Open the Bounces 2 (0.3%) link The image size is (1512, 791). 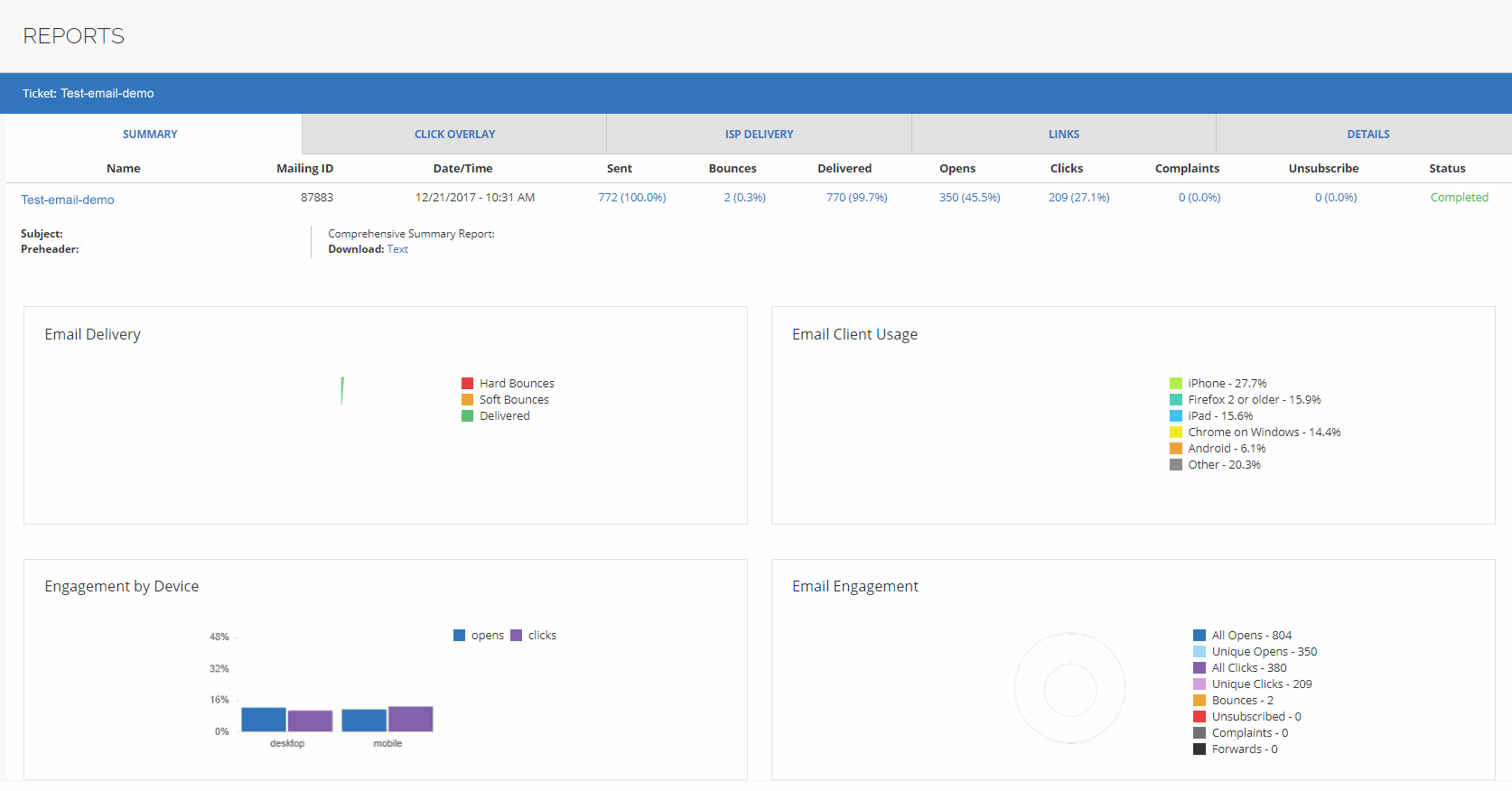pyautogui.click(x=744, y=198)
